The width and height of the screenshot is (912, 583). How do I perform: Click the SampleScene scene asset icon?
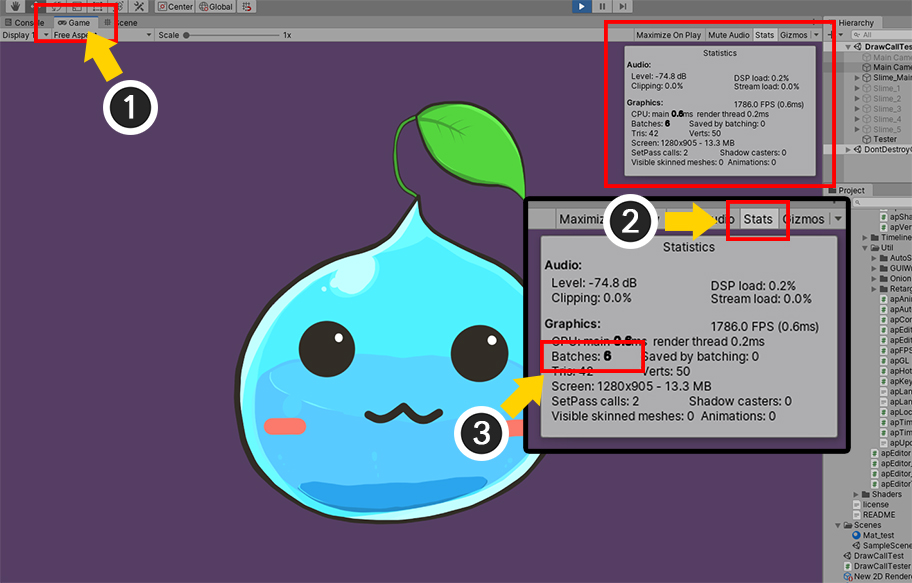click(x=856, y=546)
